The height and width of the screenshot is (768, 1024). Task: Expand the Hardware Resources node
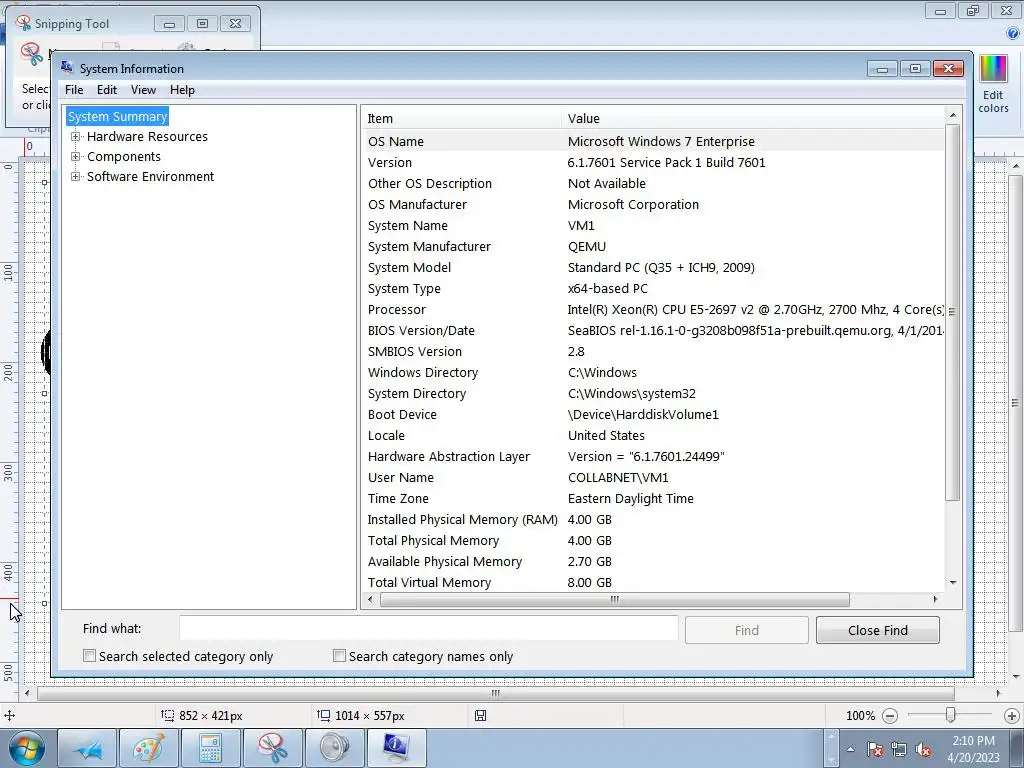[x=76, y=136]
